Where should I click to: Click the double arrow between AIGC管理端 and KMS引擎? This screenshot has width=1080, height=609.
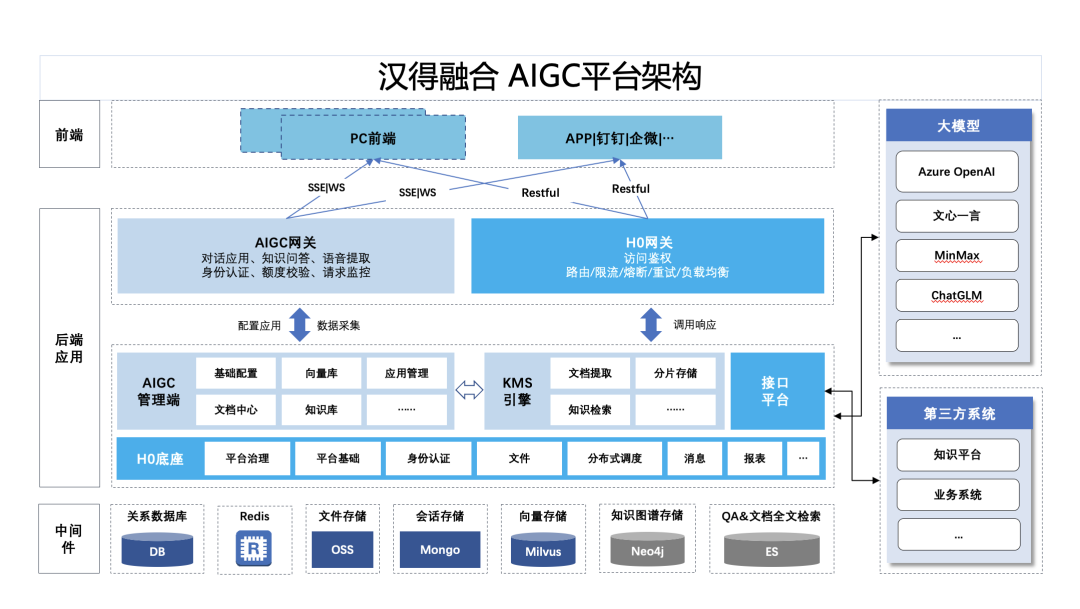[x=469, y=391]
